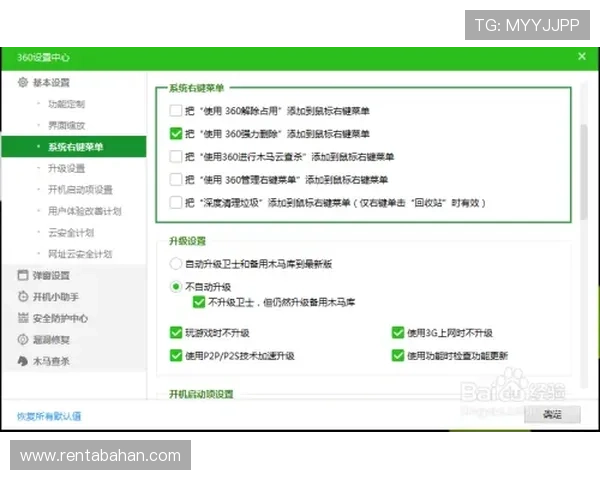
Task: Click the 确定 button
Action: click(552, 414)
